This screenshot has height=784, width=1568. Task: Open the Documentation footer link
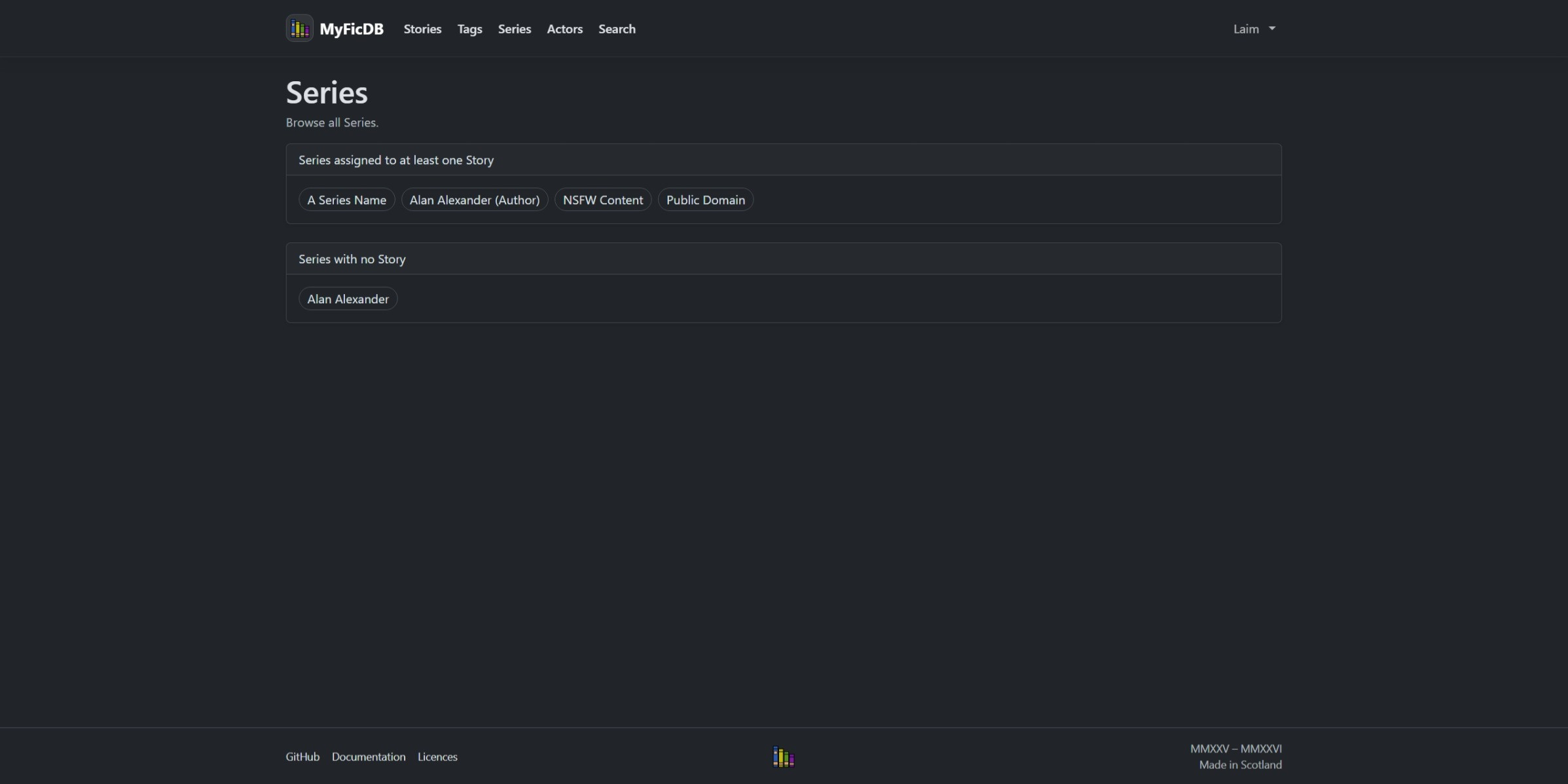368,756
